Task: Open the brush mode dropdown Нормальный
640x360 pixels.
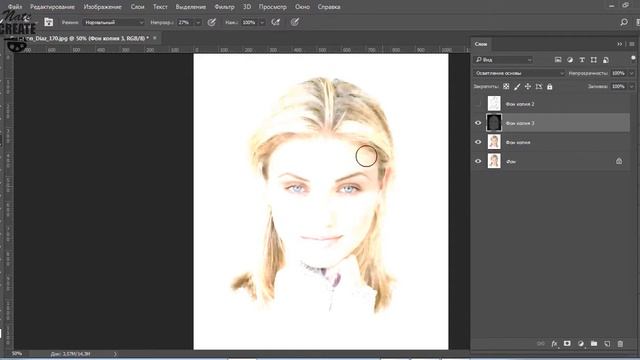Action: 114,22
